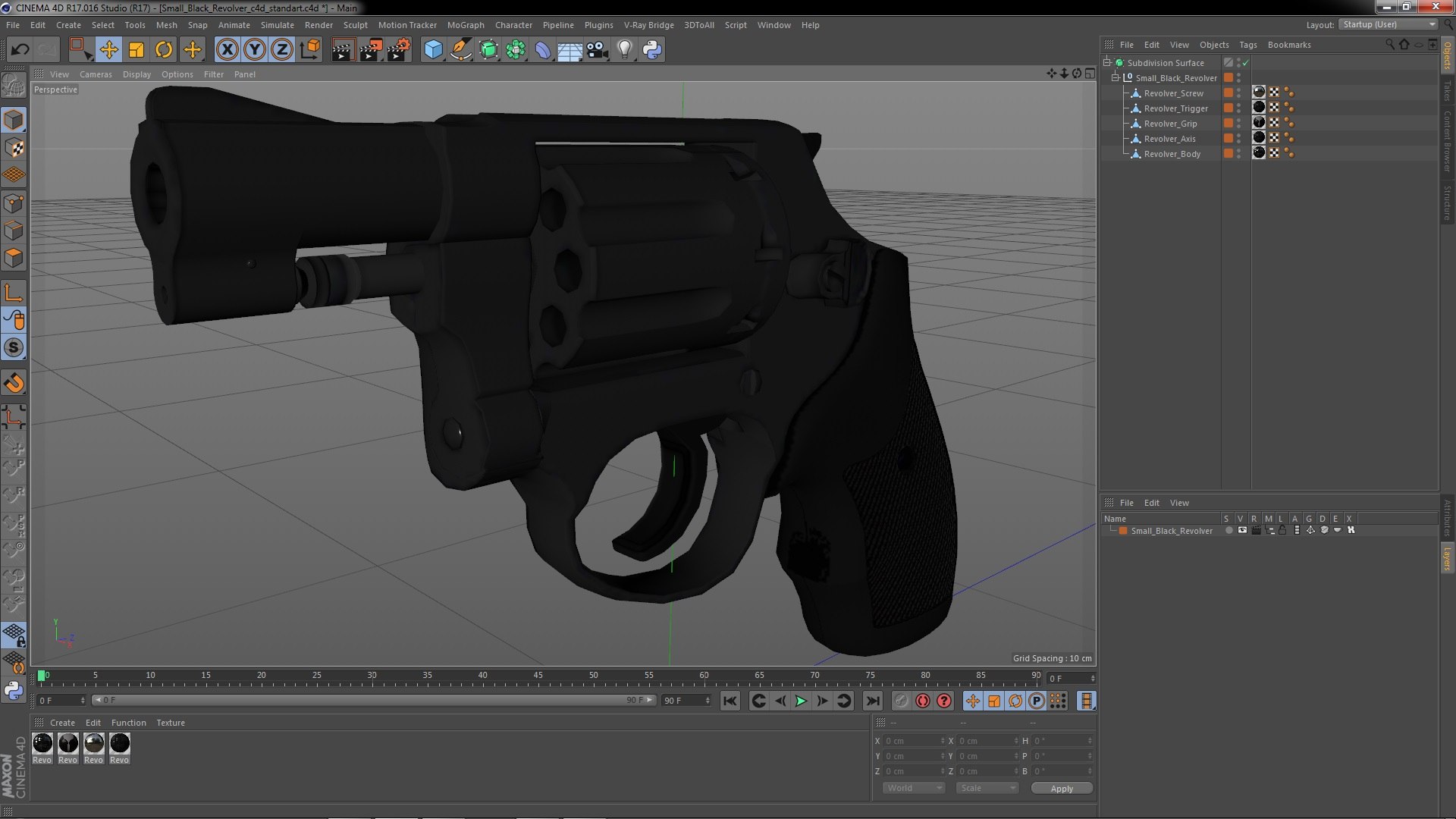Open the Python script icon in toolbar
Viewport: 1456px width, 819px height.
tap(652, 50)
